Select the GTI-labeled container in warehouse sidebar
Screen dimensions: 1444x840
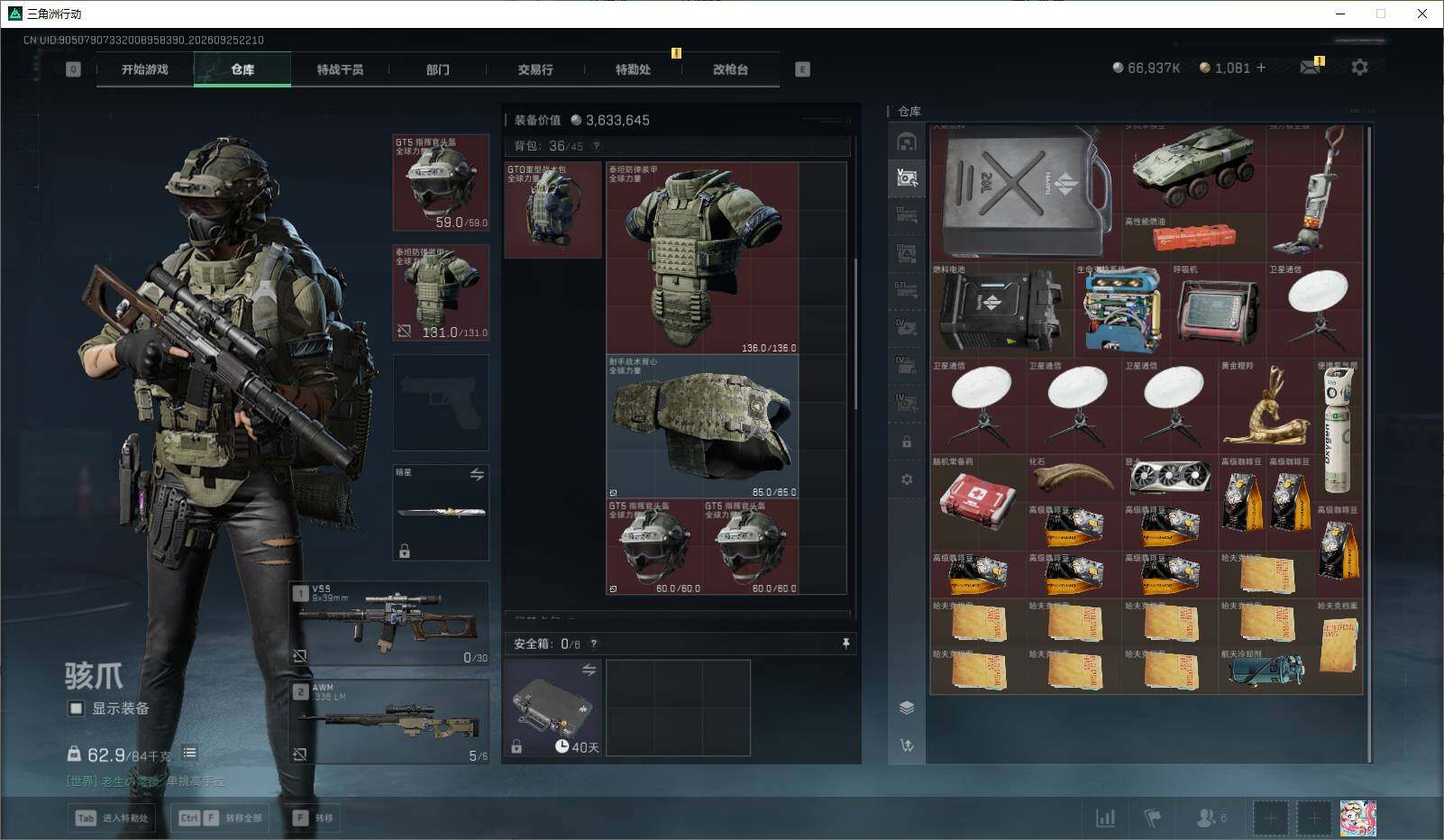point(907,290)
